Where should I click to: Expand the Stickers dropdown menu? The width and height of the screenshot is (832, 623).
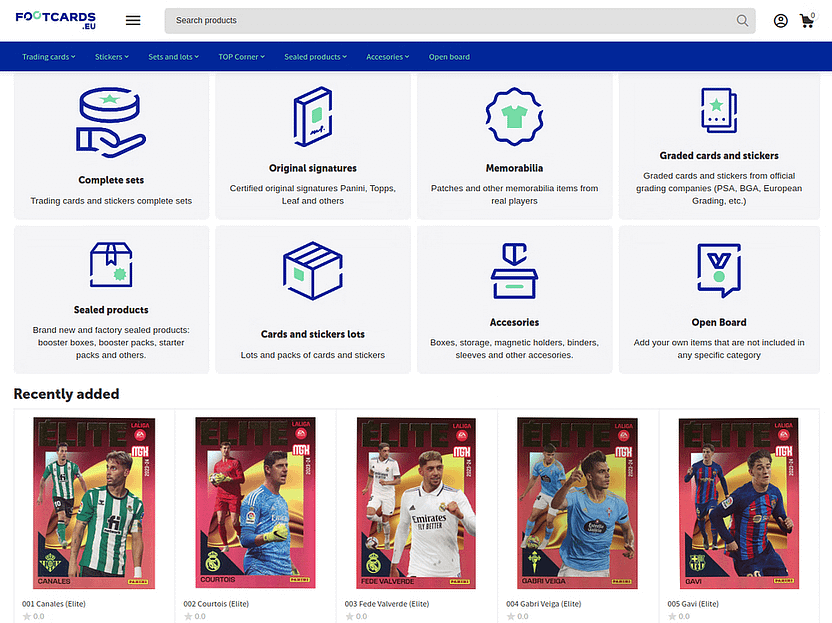tap(112, 57)
